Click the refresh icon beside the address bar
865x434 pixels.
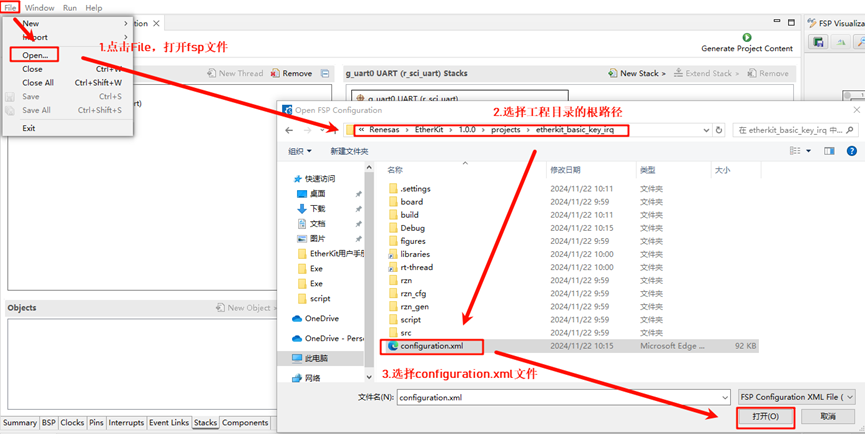(x=718, y=130)
